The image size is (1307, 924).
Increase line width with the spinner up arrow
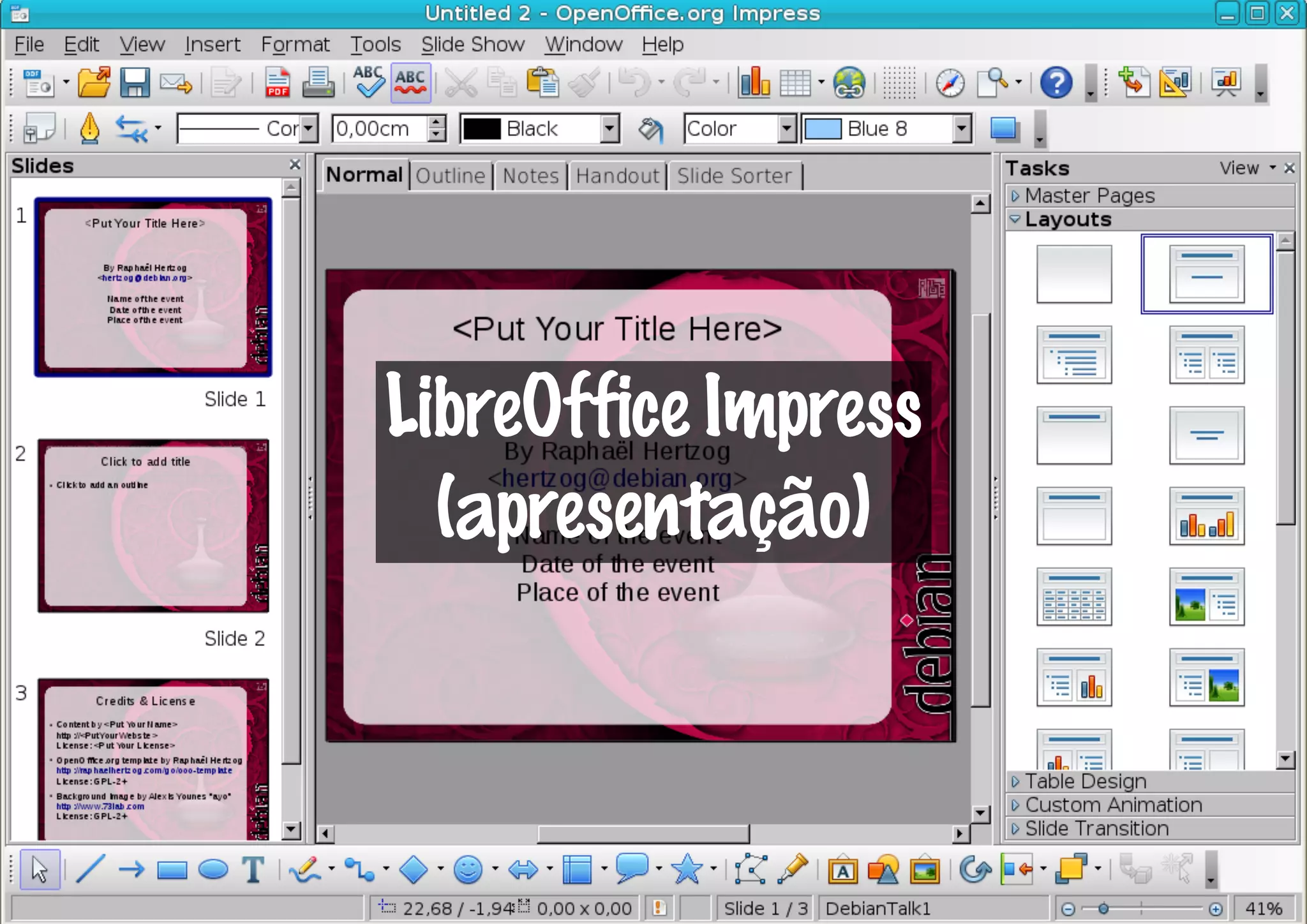tap(437, 121)
